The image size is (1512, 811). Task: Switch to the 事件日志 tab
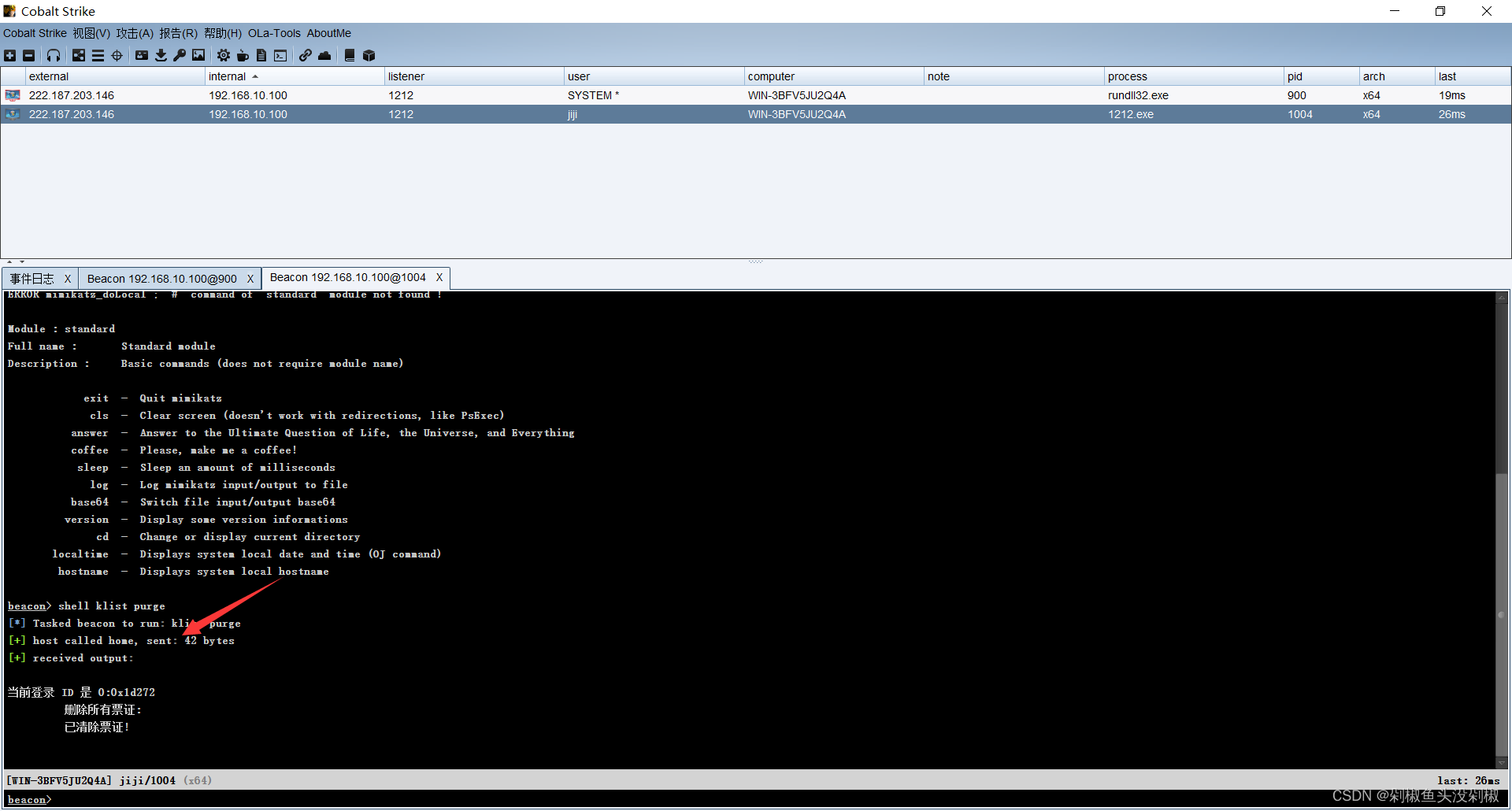(x=32, y=279)
